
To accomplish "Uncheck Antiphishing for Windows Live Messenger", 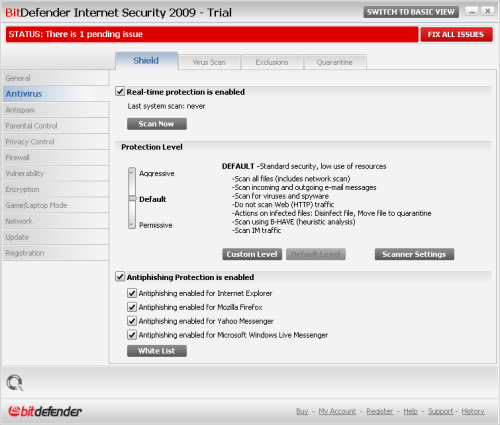I will [x=132, y=335].
